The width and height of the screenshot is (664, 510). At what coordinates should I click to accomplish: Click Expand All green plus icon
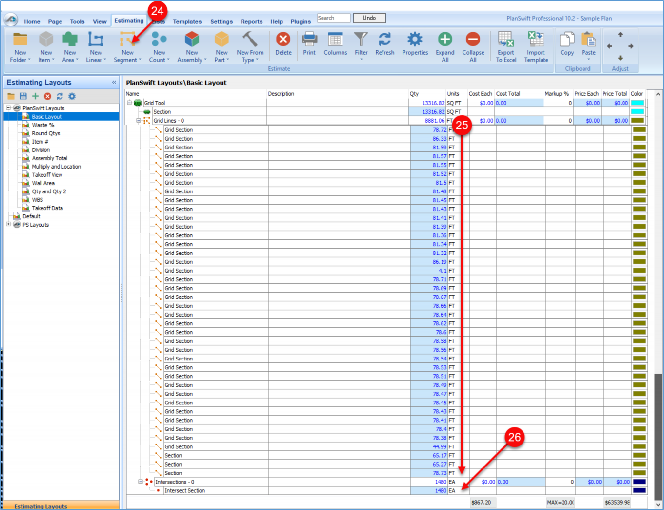(445, 39)
